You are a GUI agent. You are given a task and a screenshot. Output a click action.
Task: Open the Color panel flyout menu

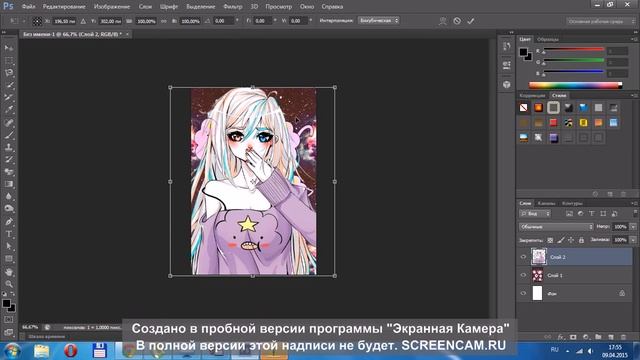tap(634, 39)
